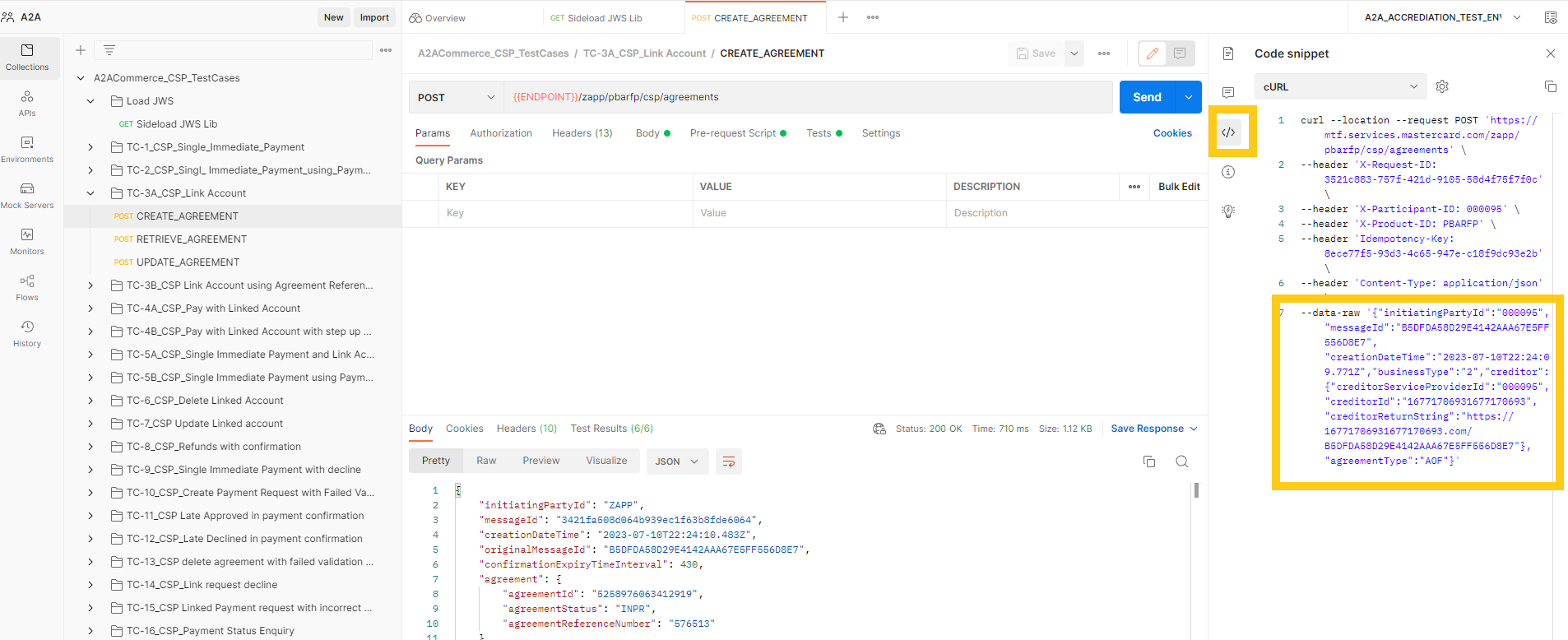Toggle word wrap in response

pos(729,461)
